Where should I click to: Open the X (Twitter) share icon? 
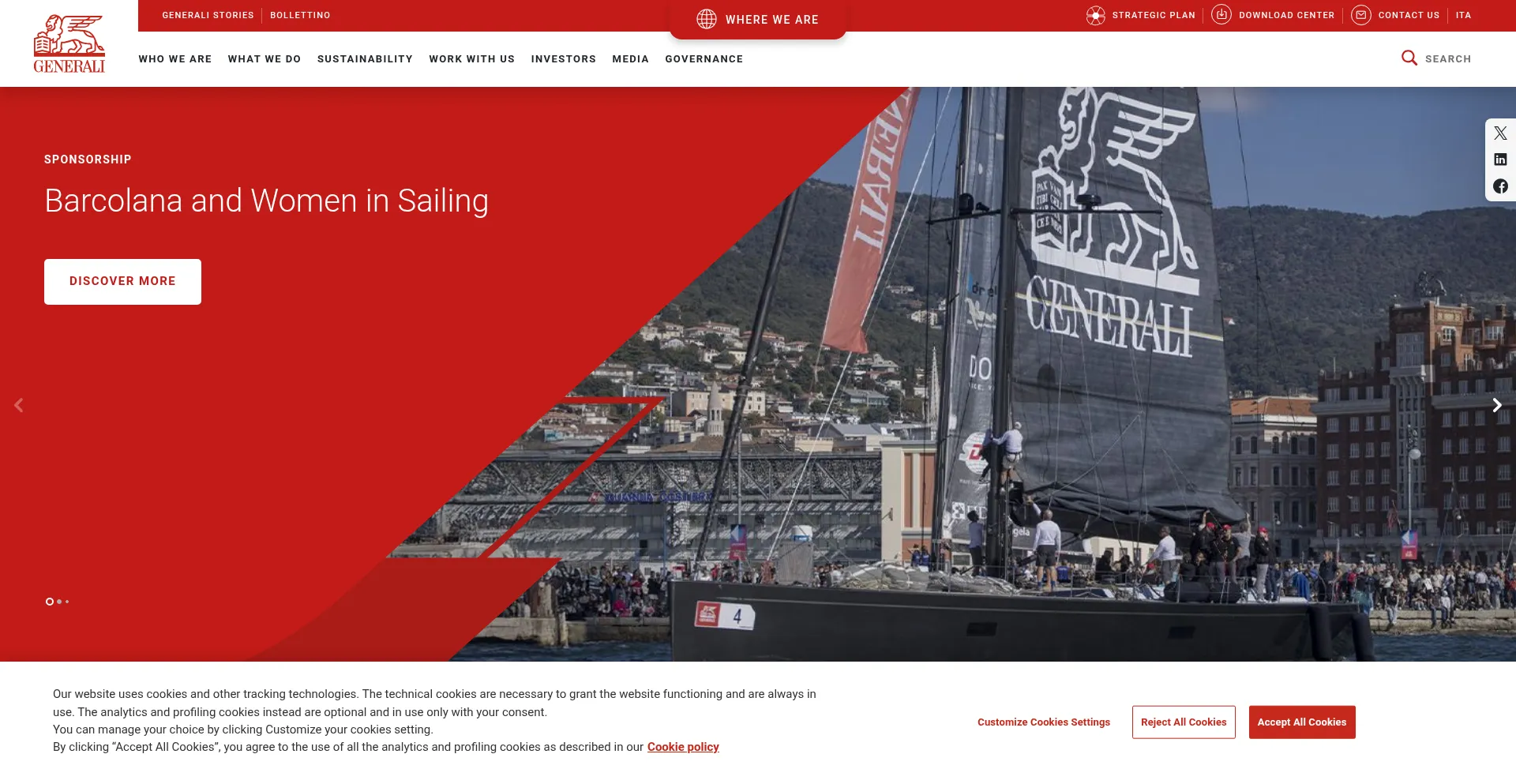tap(1500, 133)
